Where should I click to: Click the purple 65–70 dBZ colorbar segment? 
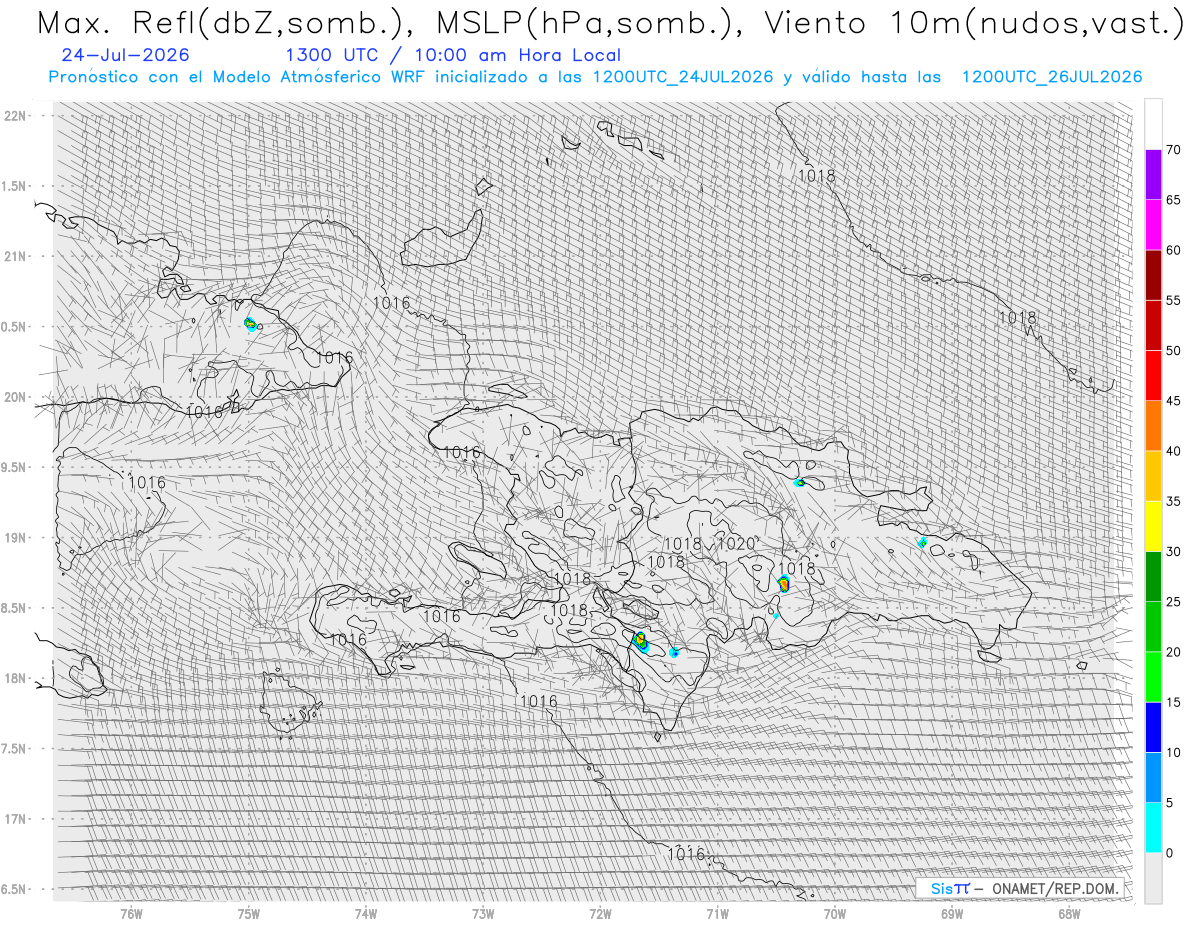tap(1153, 175)
